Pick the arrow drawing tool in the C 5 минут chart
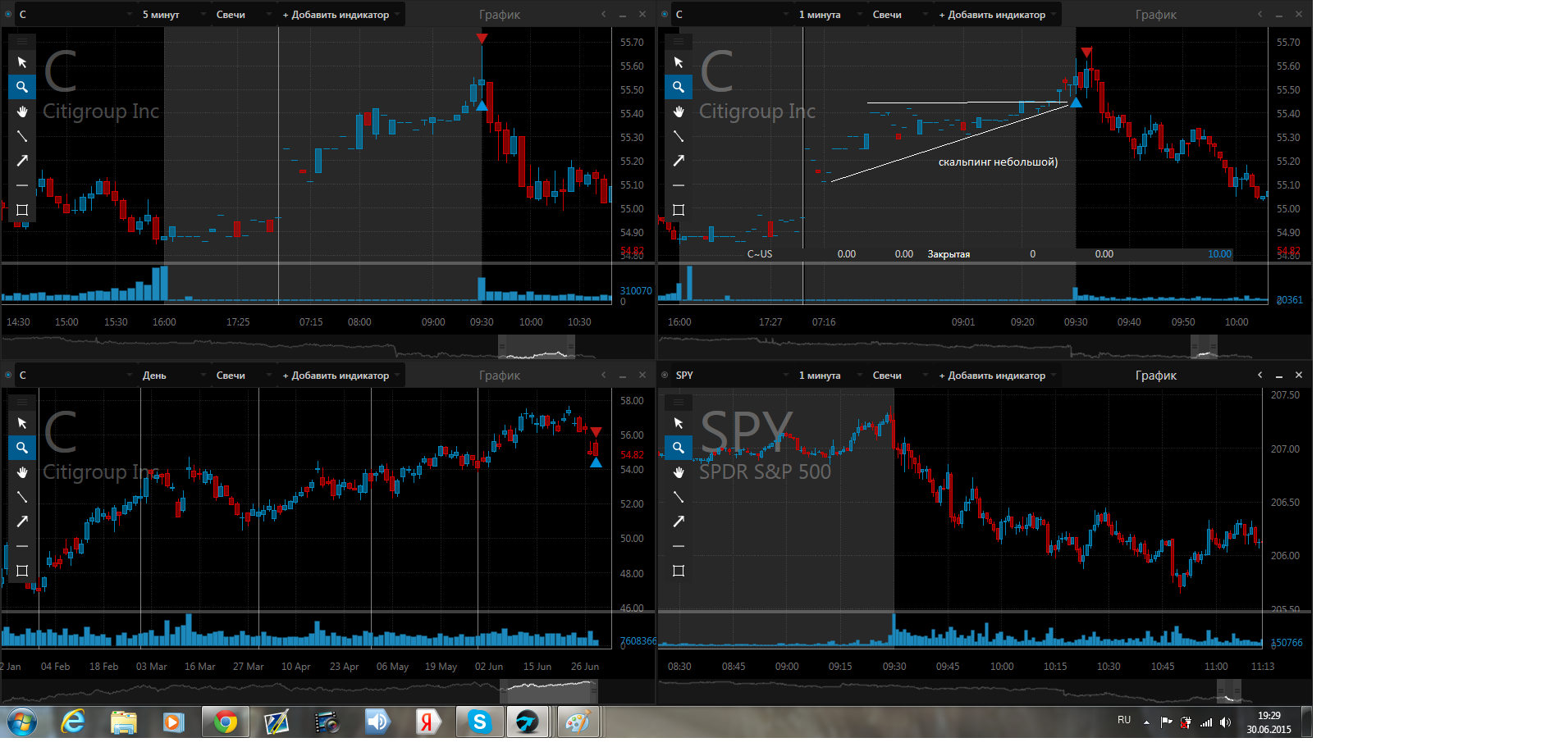This screenshot has height=747, width=1568. (x=22, y=161)
